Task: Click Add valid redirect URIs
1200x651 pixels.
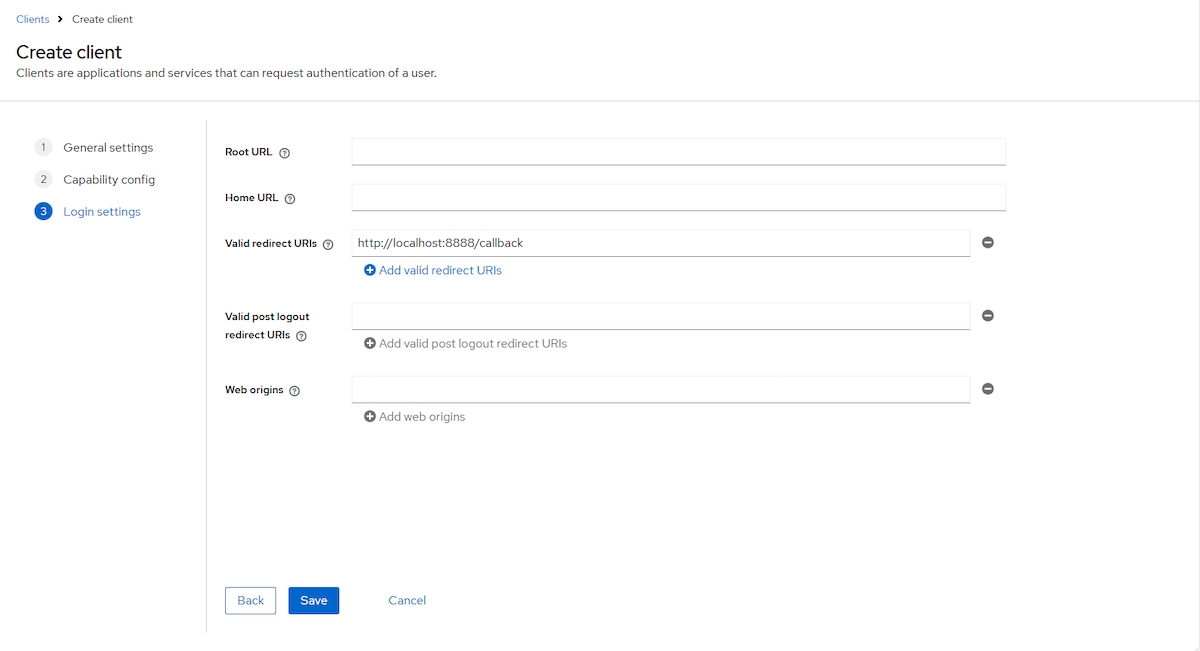Action: coord(433,271)
